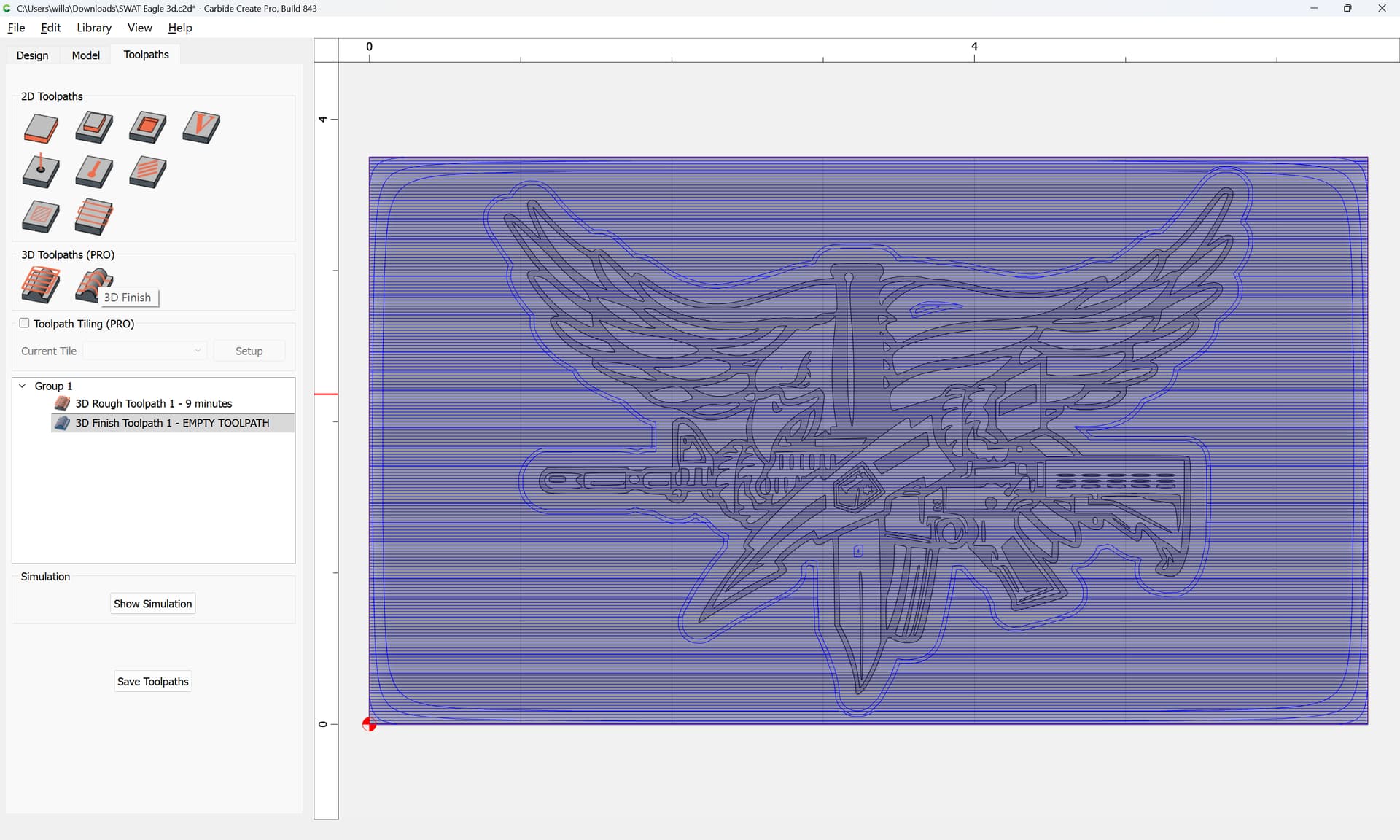Select the Texture toolpath icon
The height and width of the screenshot is (840, 1400).
coord(148,172)
